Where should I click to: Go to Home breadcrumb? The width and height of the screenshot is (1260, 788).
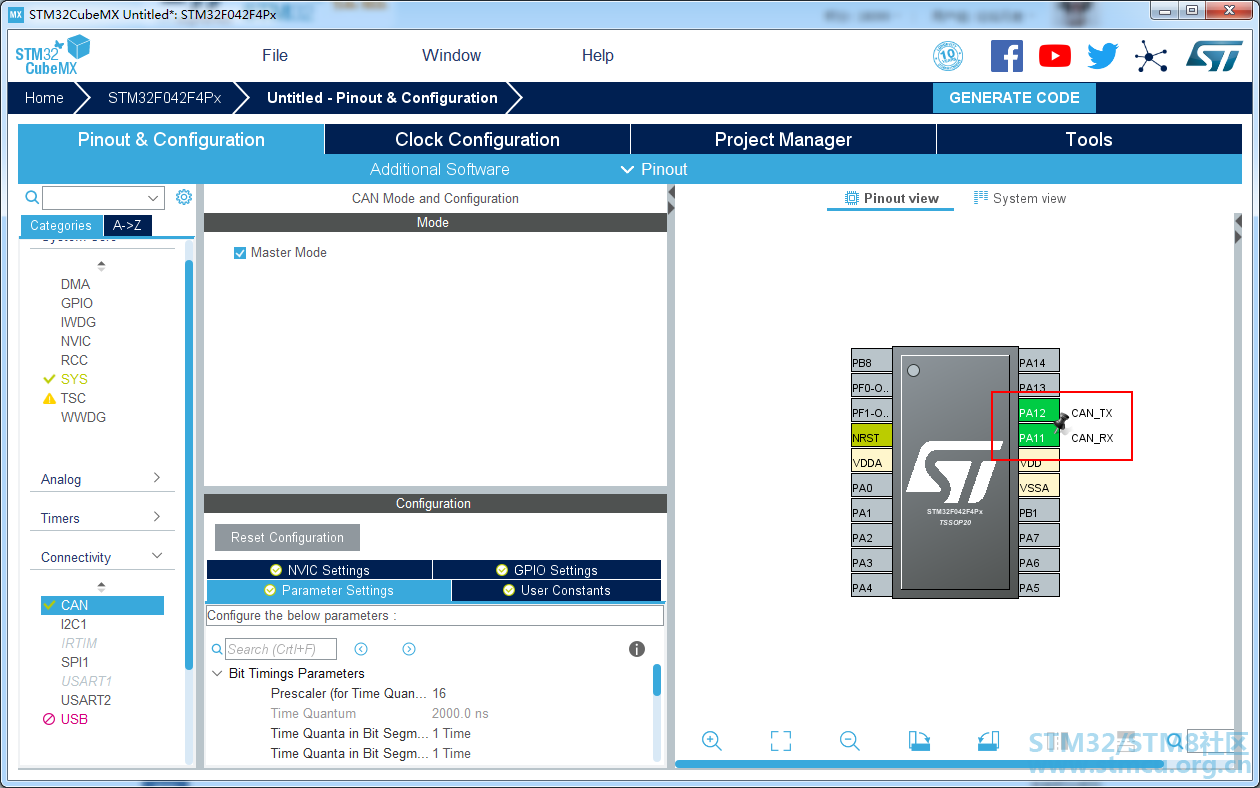coord(45,98)
